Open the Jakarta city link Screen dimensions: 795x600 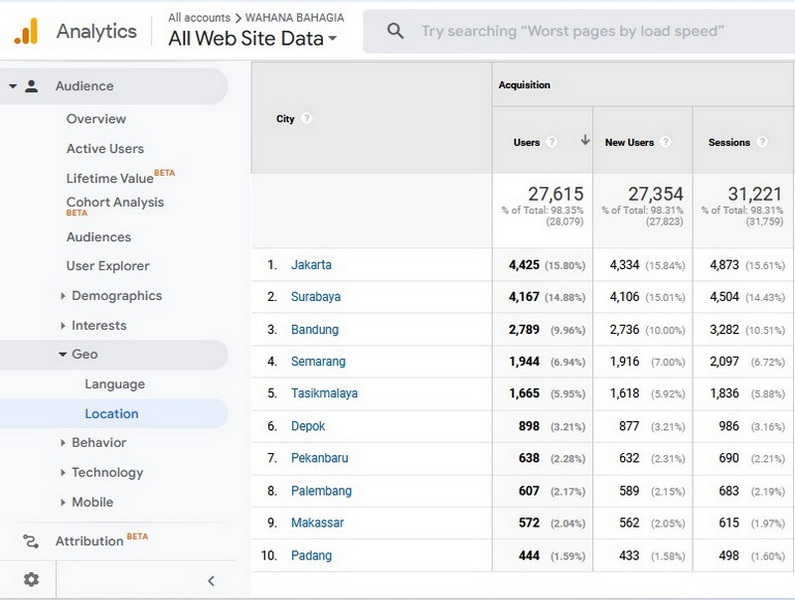coord(311,265)
